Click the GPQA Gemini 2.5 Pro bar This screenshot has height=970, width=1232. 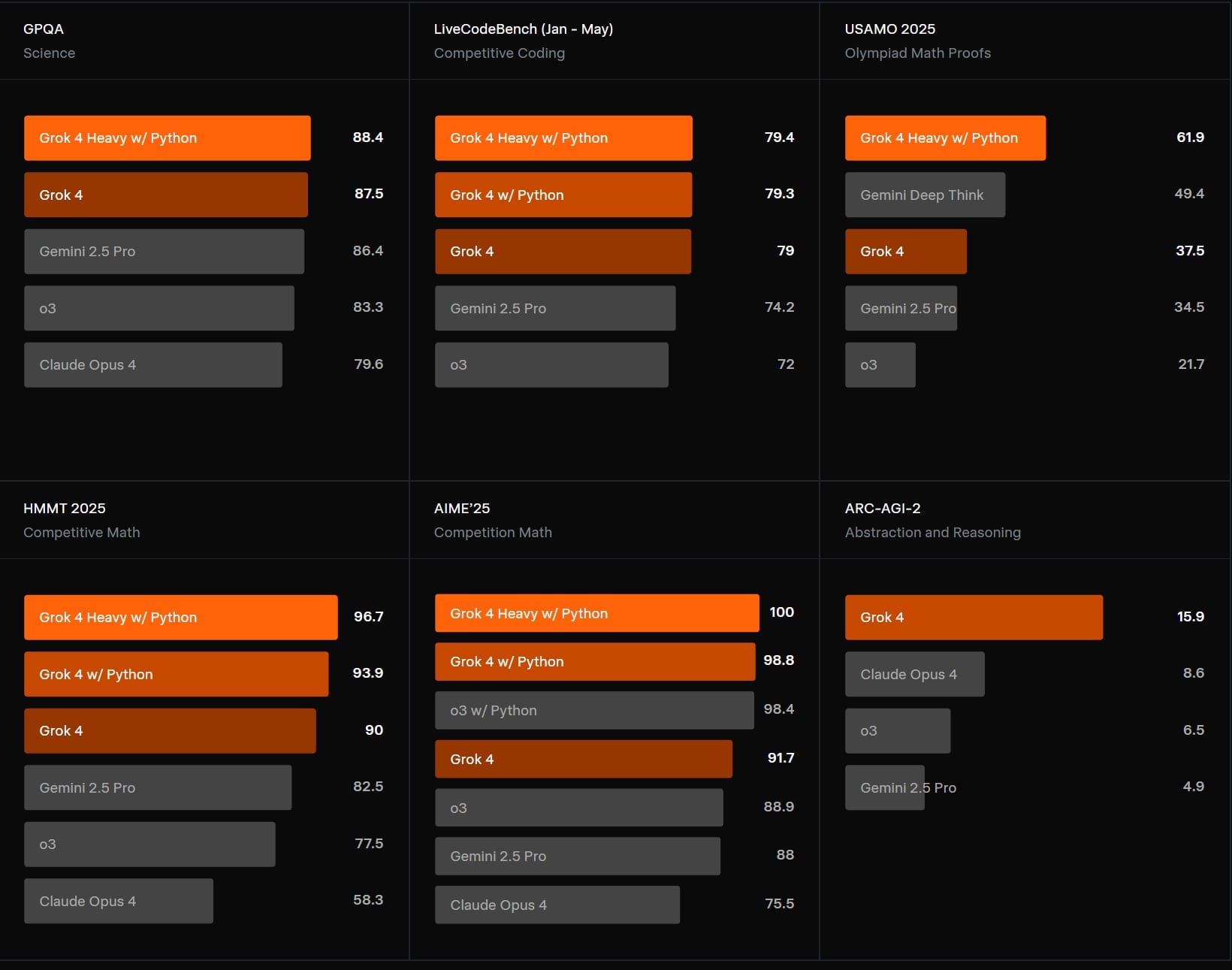point(164,252)
